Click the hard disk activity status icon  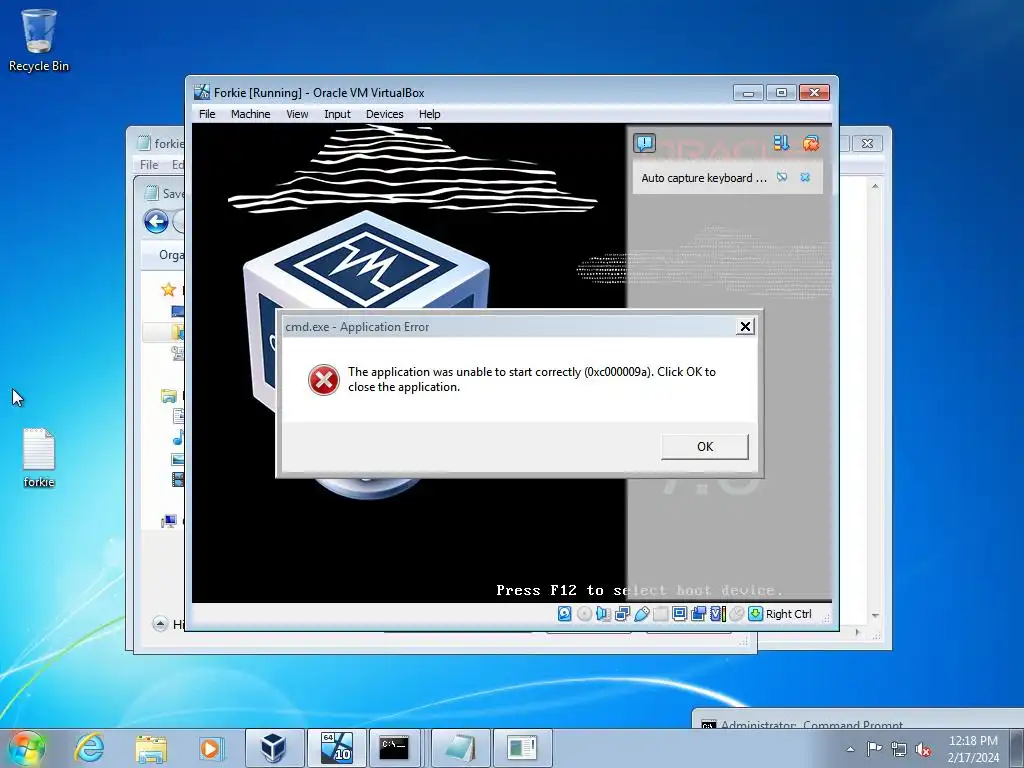point(565,613)
